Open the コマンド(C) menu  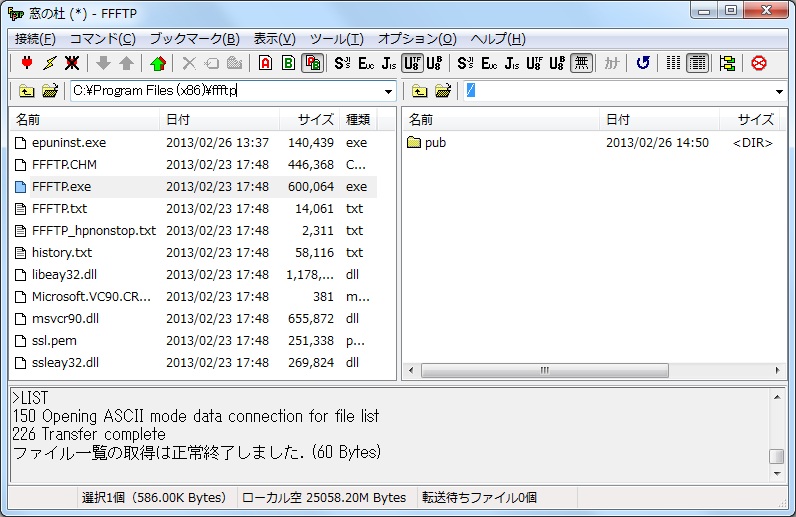click(x=103, y=39)
